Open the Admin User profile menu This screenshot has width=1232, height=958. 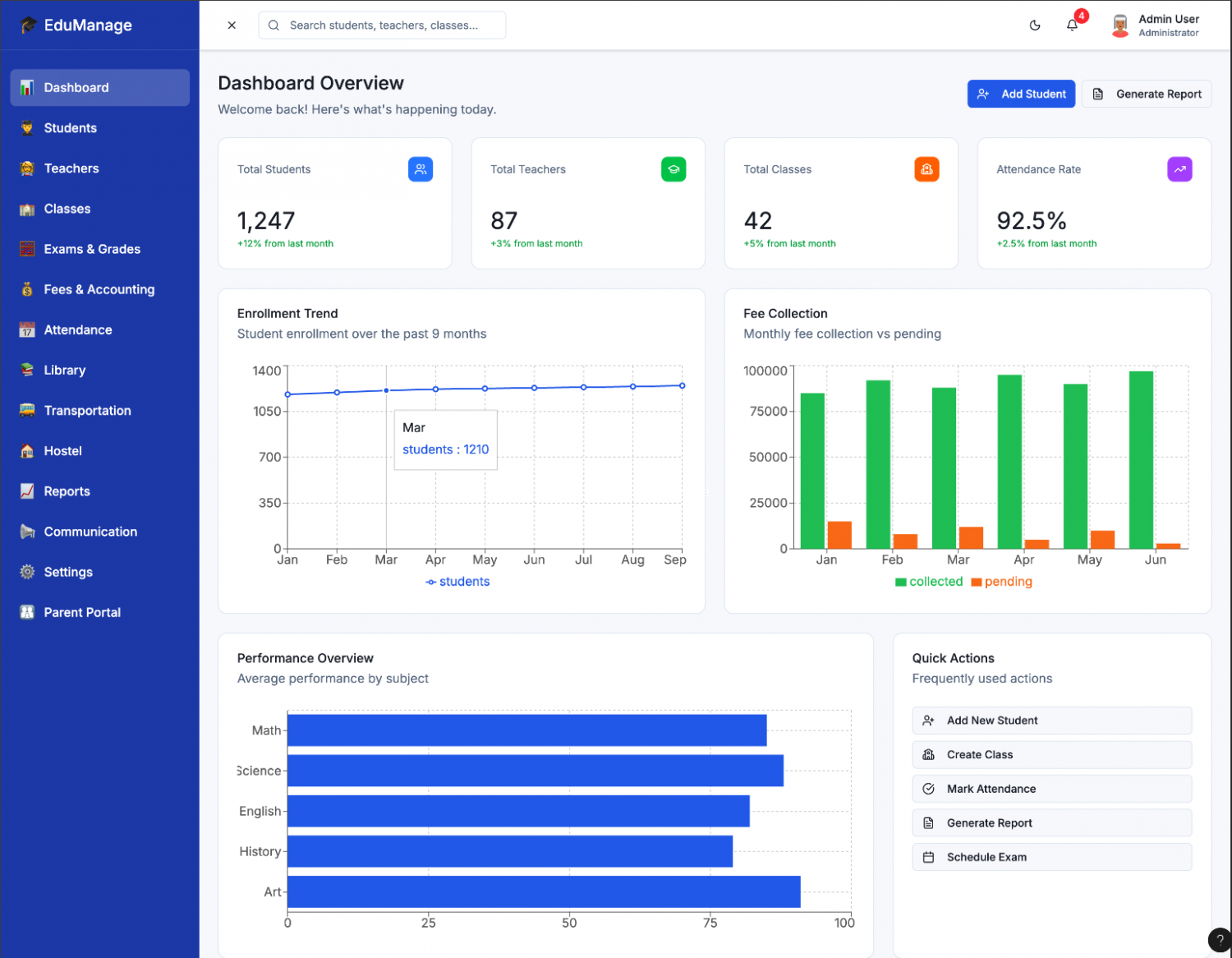click(x=1168, y=25)
